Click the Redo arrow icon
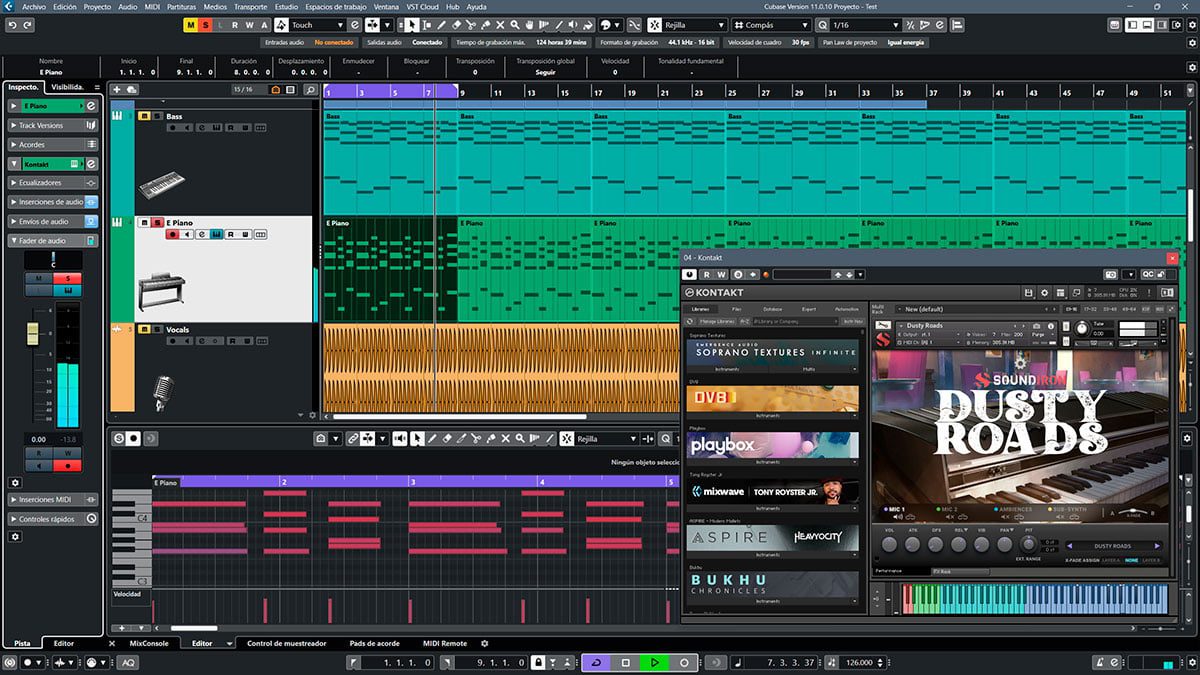 [28, 25]
